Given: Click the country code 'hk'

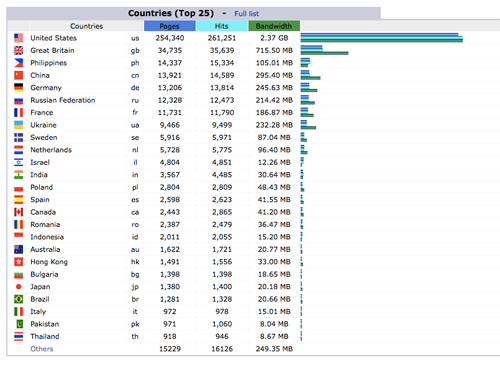Looking at the screenshot, I should coord(135,262).
